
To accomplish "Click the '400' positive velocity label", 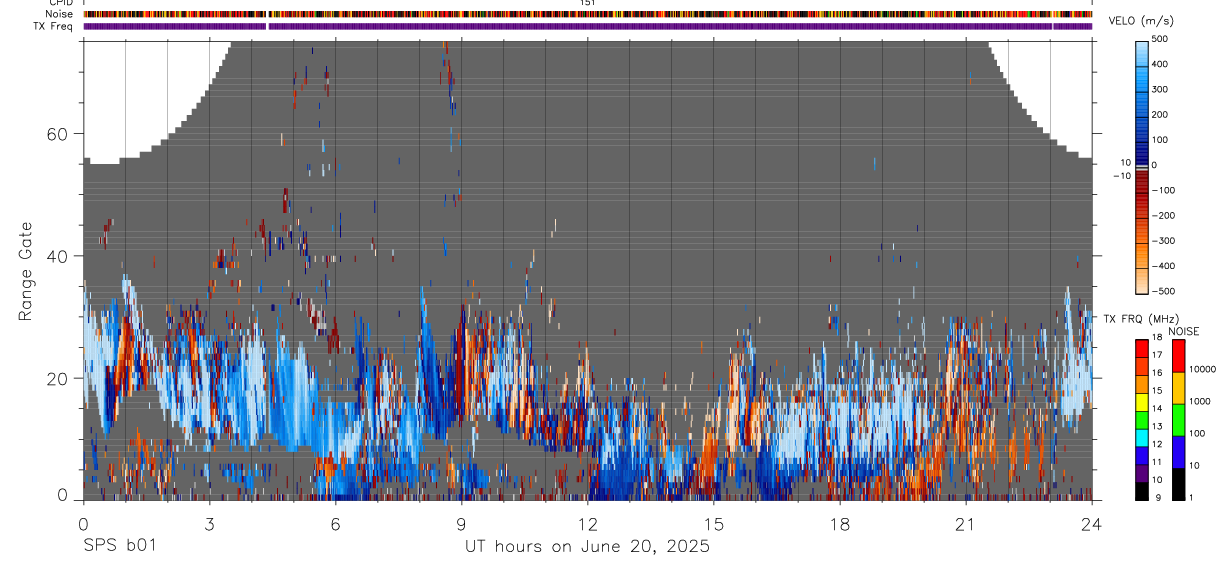I will point(1160,64).
